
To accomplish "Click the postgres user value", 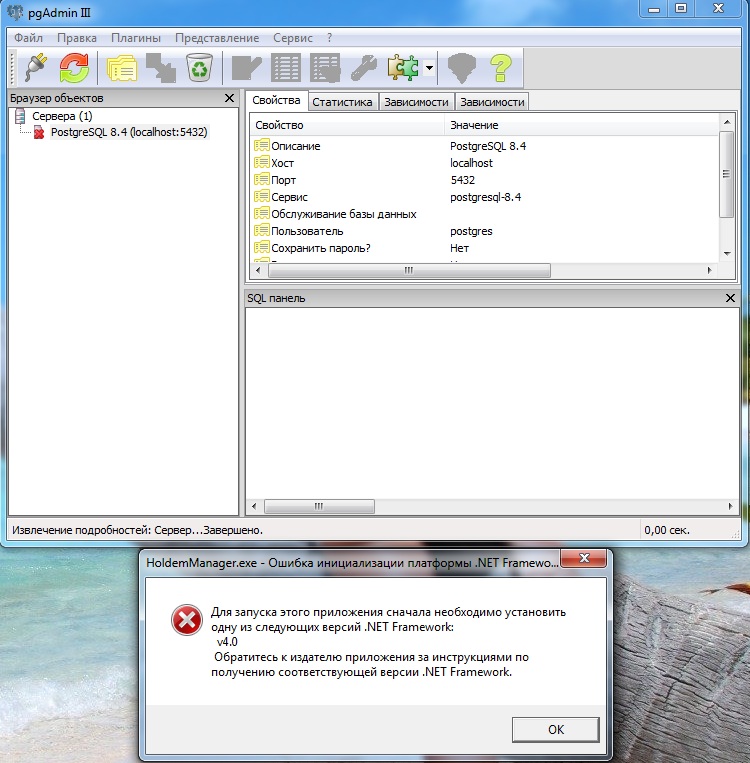I will coord(471,232).
